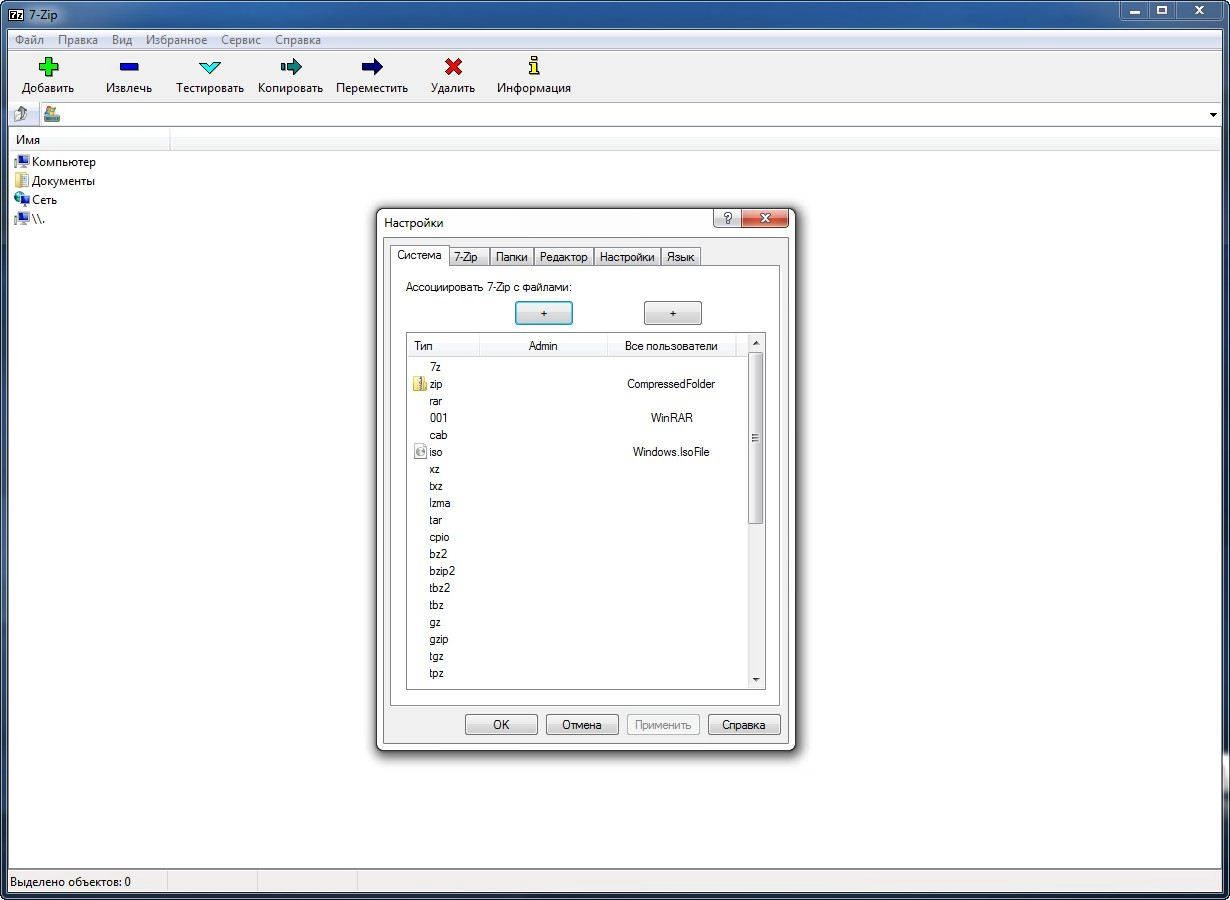The image size is (1230, 900).
Task: Click the Отмена button
Action: pos(582,725)
